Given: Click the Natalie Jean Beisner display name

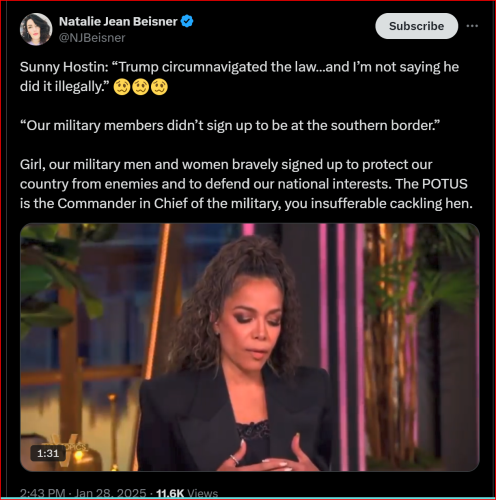Looking at the screenshot, I should tap(118, 21).
